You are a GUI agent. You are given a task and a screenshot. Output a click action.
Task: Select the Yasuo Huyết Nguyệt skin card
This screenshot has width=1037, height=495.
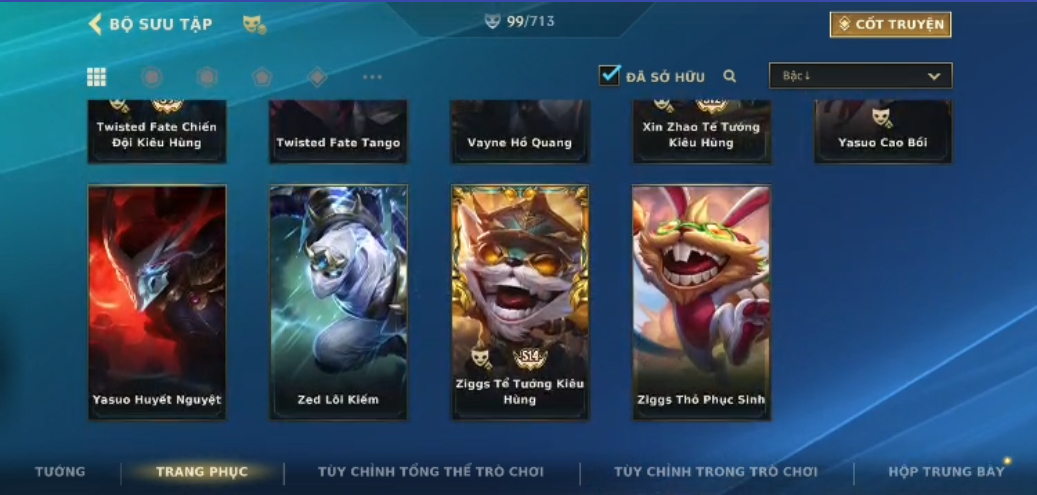157,302
